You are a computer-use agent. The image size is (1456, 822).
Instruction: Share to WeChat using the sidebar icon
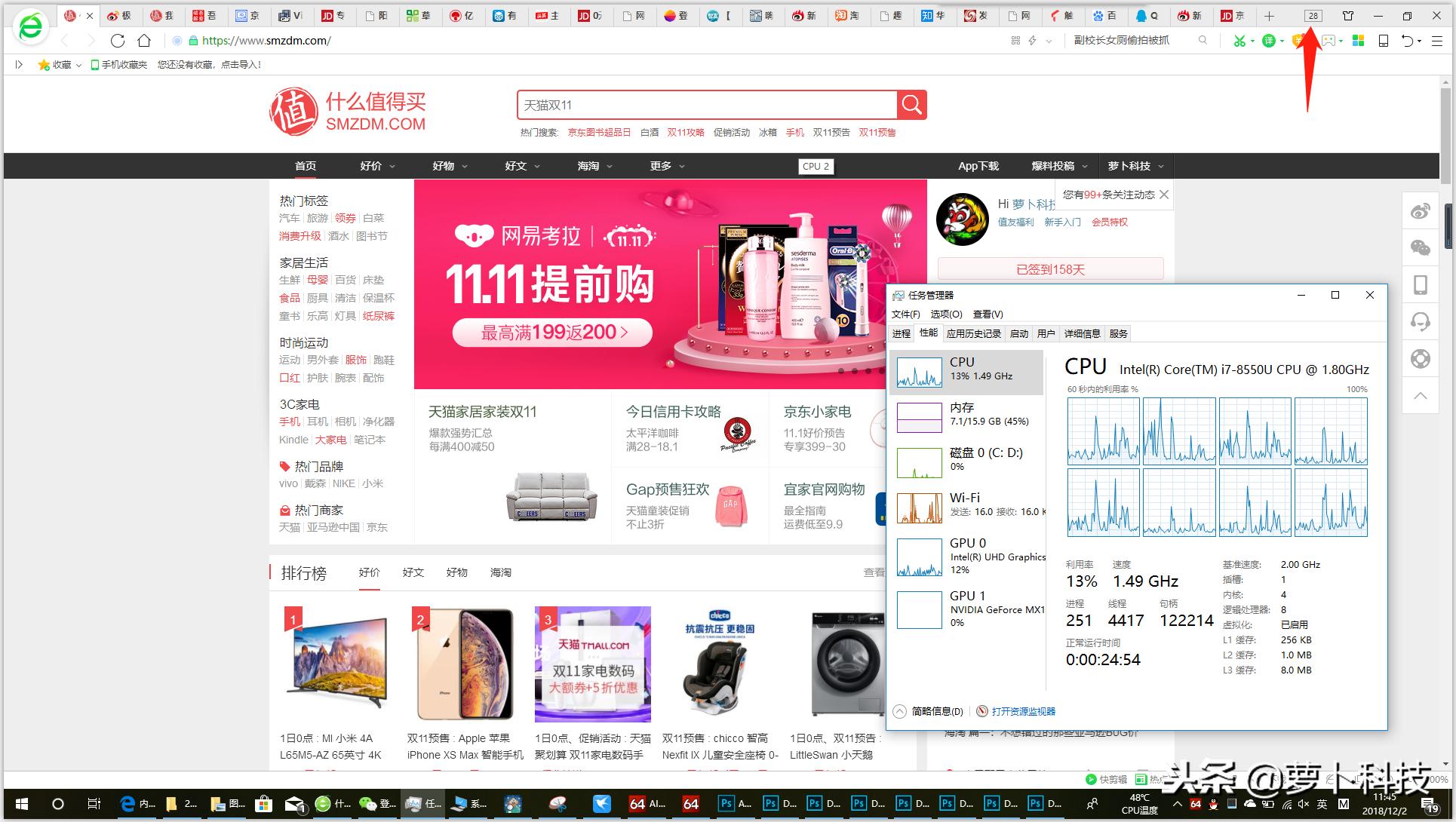click(x=1421, y=247)
